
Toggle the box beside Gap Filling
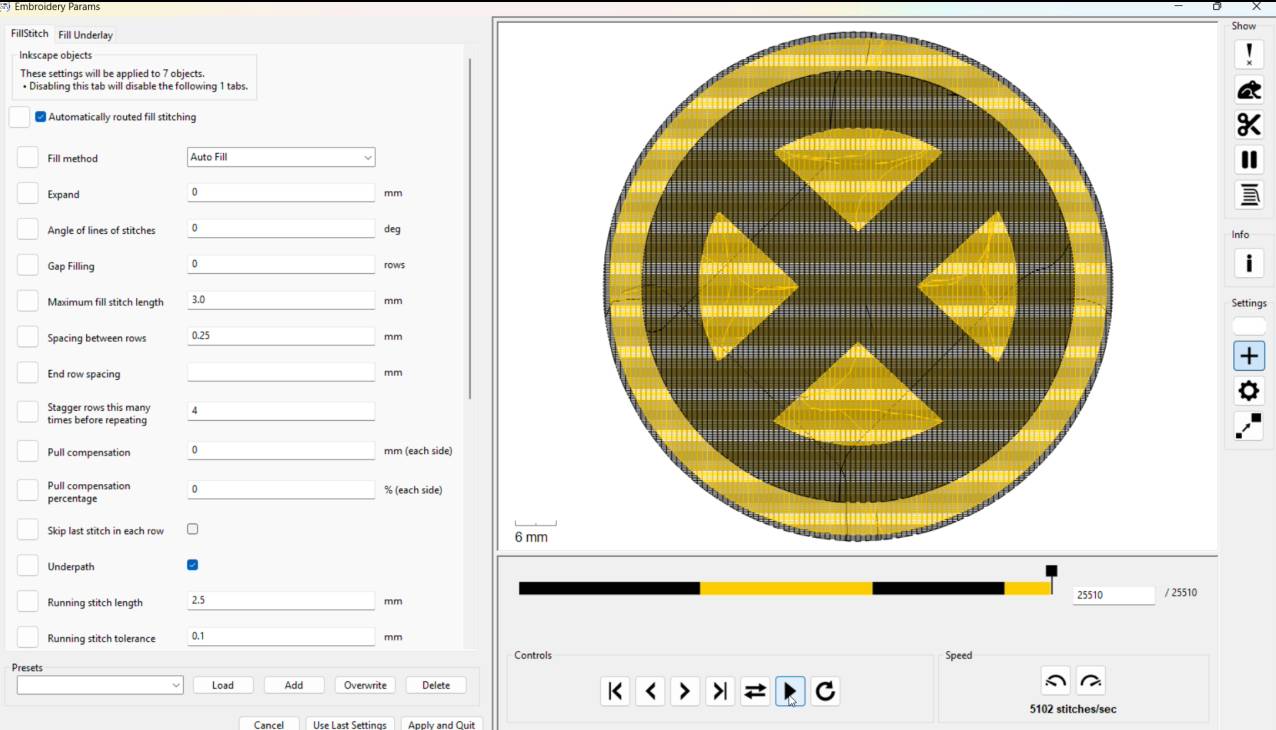(28, 266)
